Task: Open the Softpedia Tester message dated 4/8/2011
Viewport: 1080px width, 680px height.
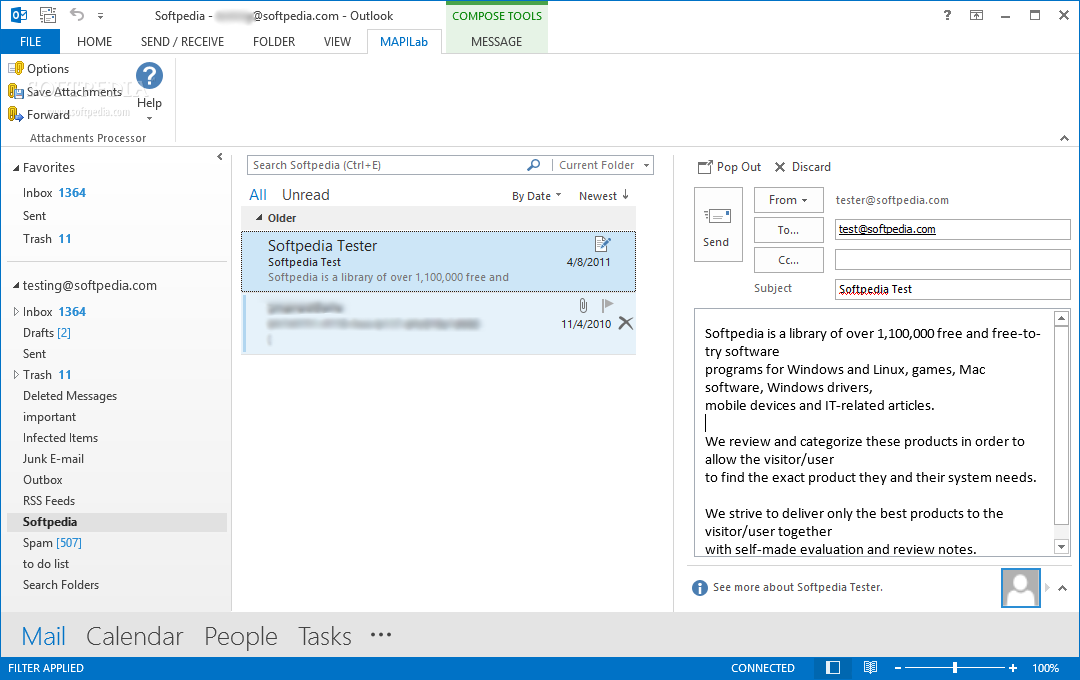Action: point(438,262)
